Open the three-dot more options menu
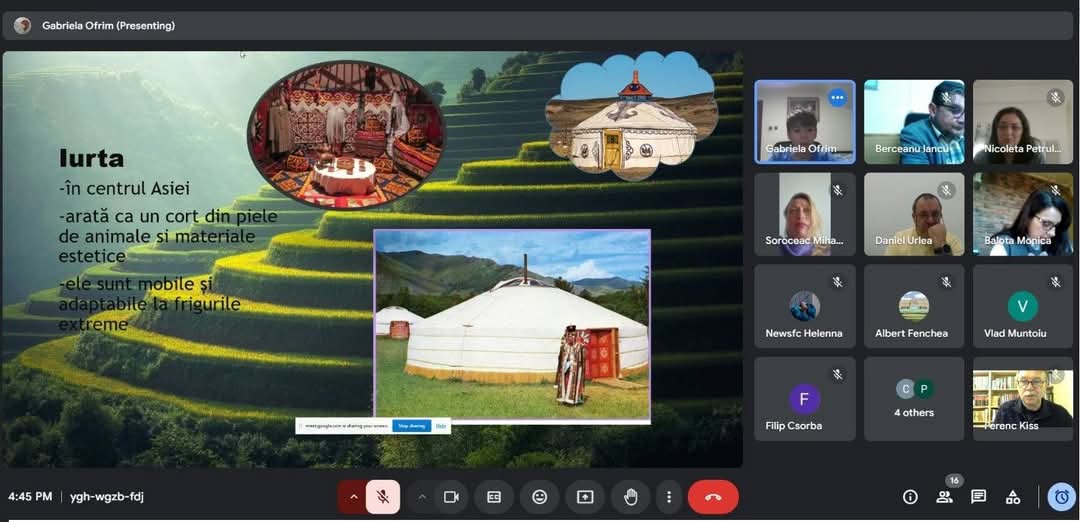Image resolution: width=1080 pixels, height=522 pixels. (x=669, y=497)
